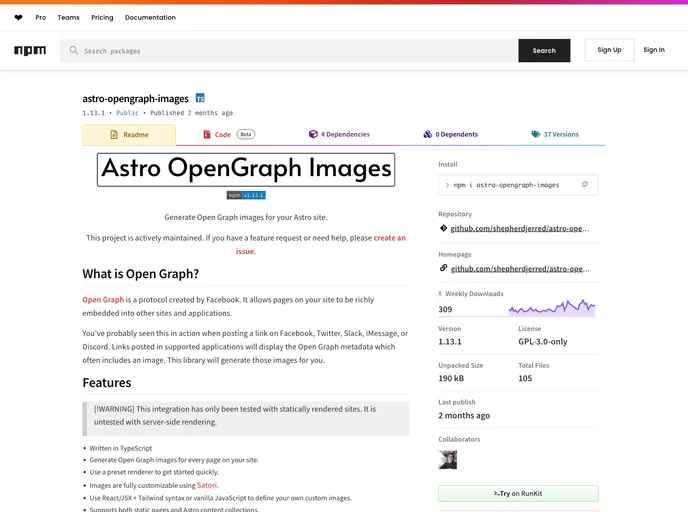The image size is (688, 512).
Task: Click the 'astro-opengraph-images' package title
Action: tap(136, 99)
